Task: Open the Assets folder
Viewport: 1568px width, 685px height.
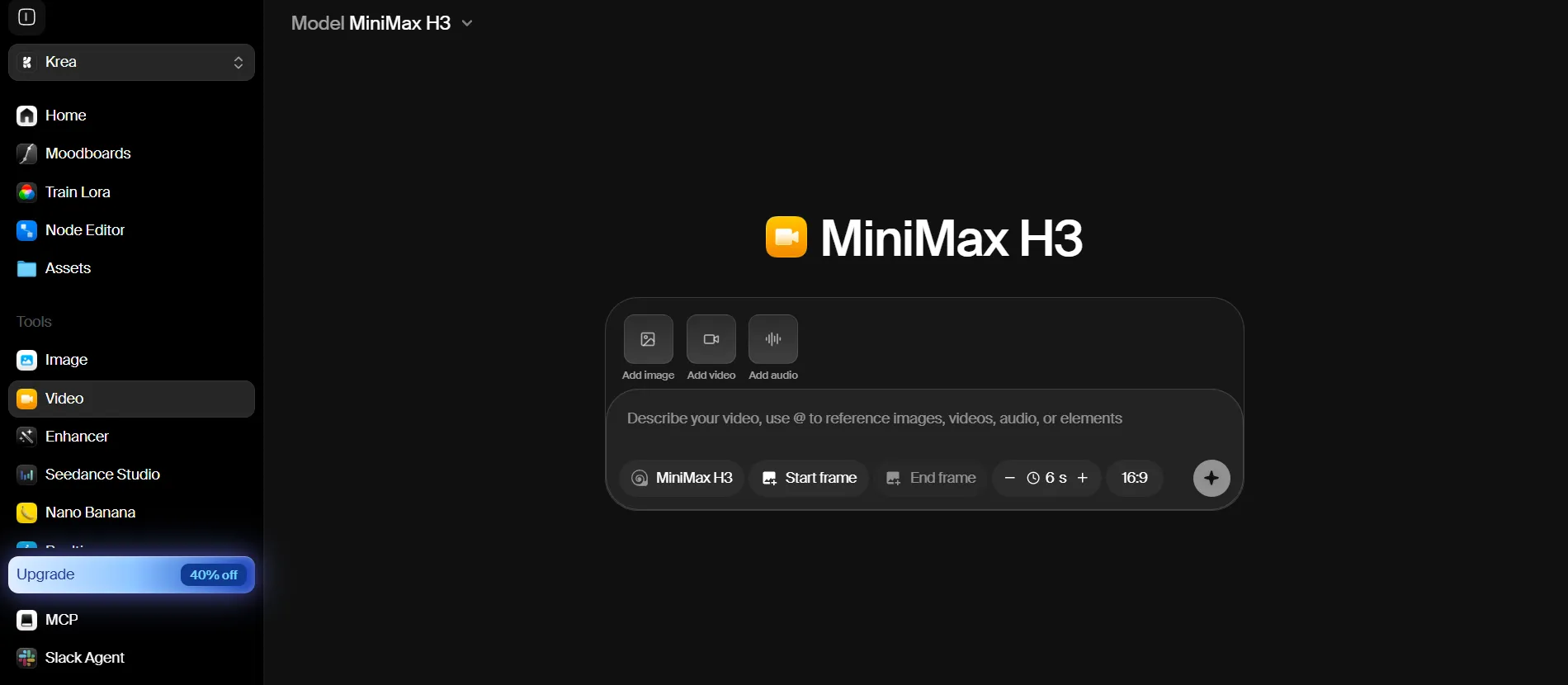Action: pos(131,268)
